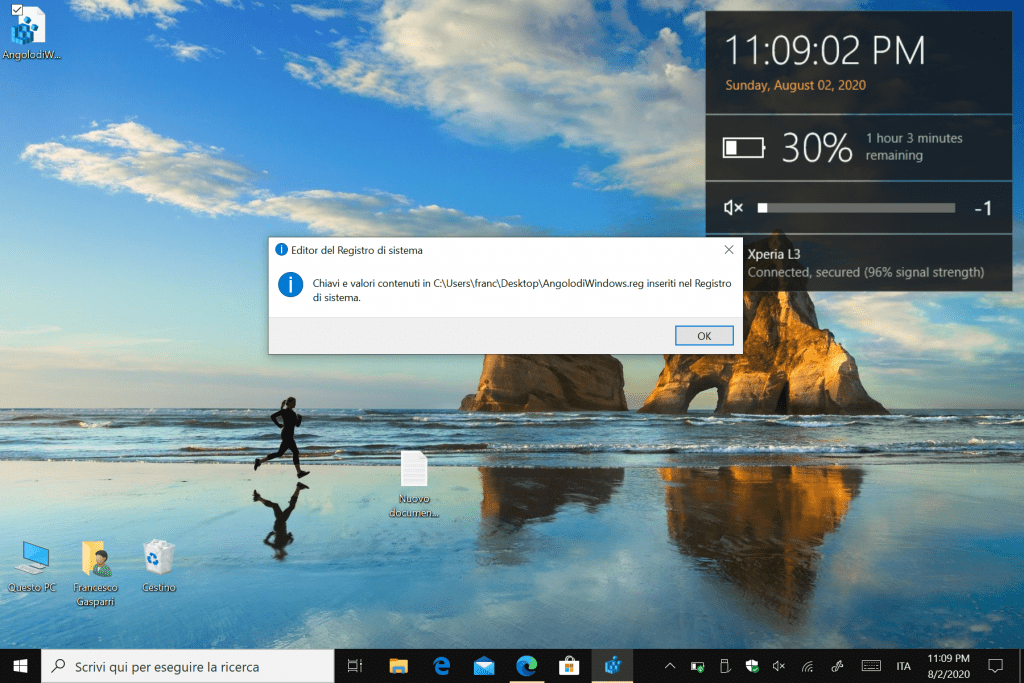Screen dimensions: 1024x683
Task: Open legacy Microsoft Edge in taskbar
Action: [441, 666]
